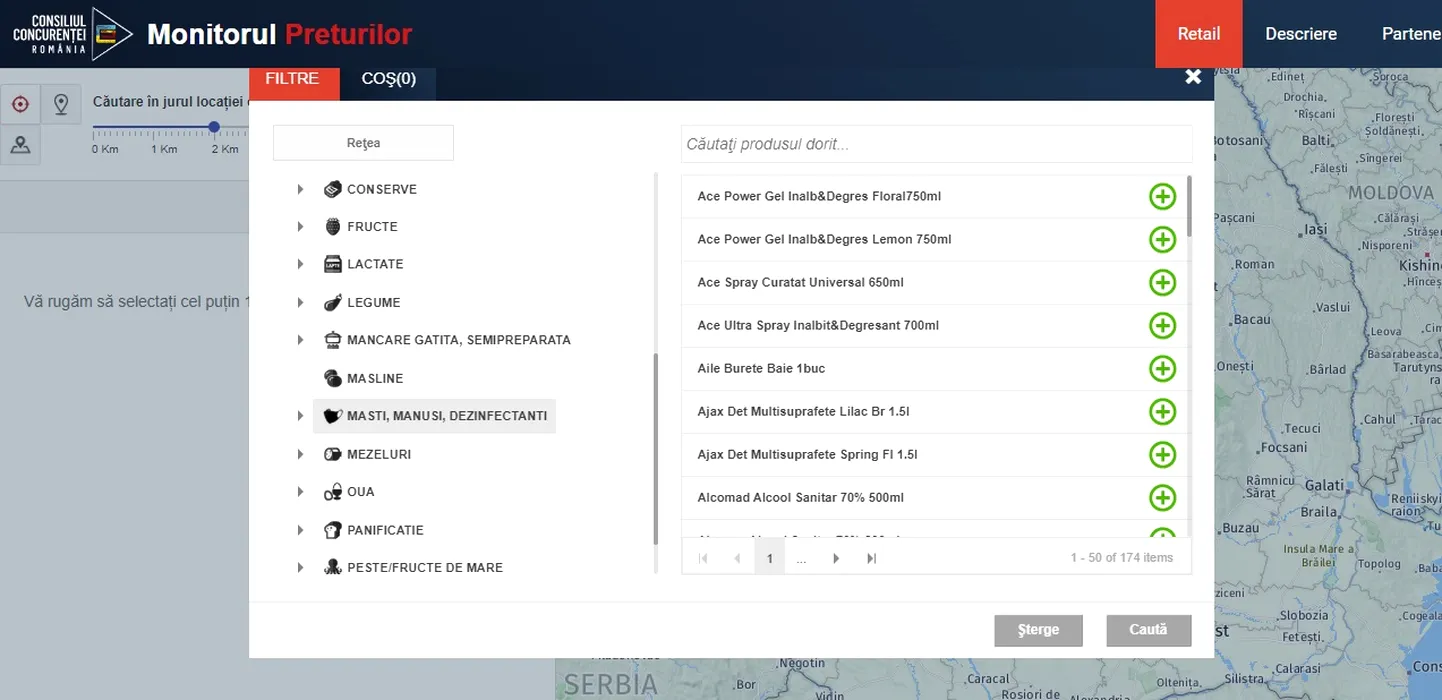Go to next page of products

coord(836,558)
